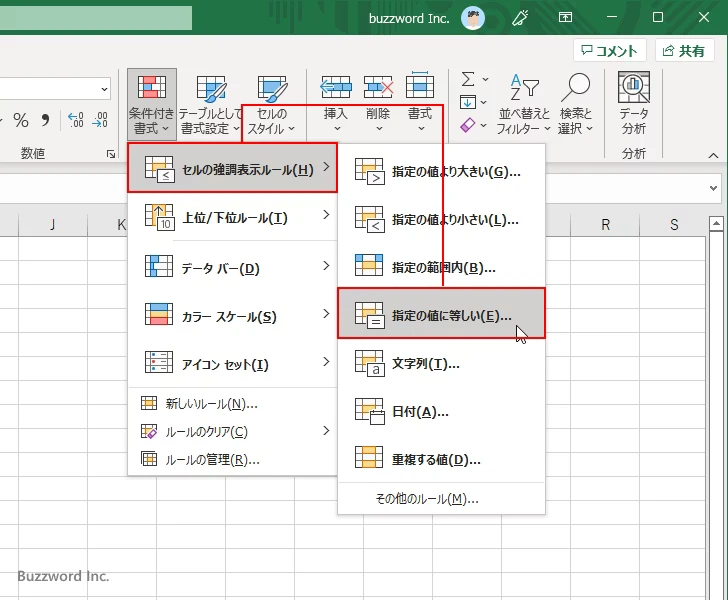This screenshot has width=728, height=600.
Task: Click the user account avatar
Action: pos(473,18)
